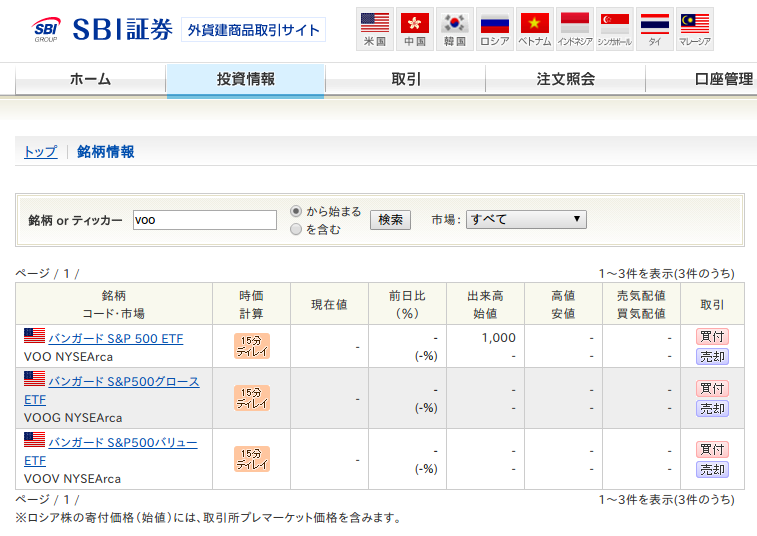Open the ホーム tab
The image size is (757, 536).
[x=90, y=79]
